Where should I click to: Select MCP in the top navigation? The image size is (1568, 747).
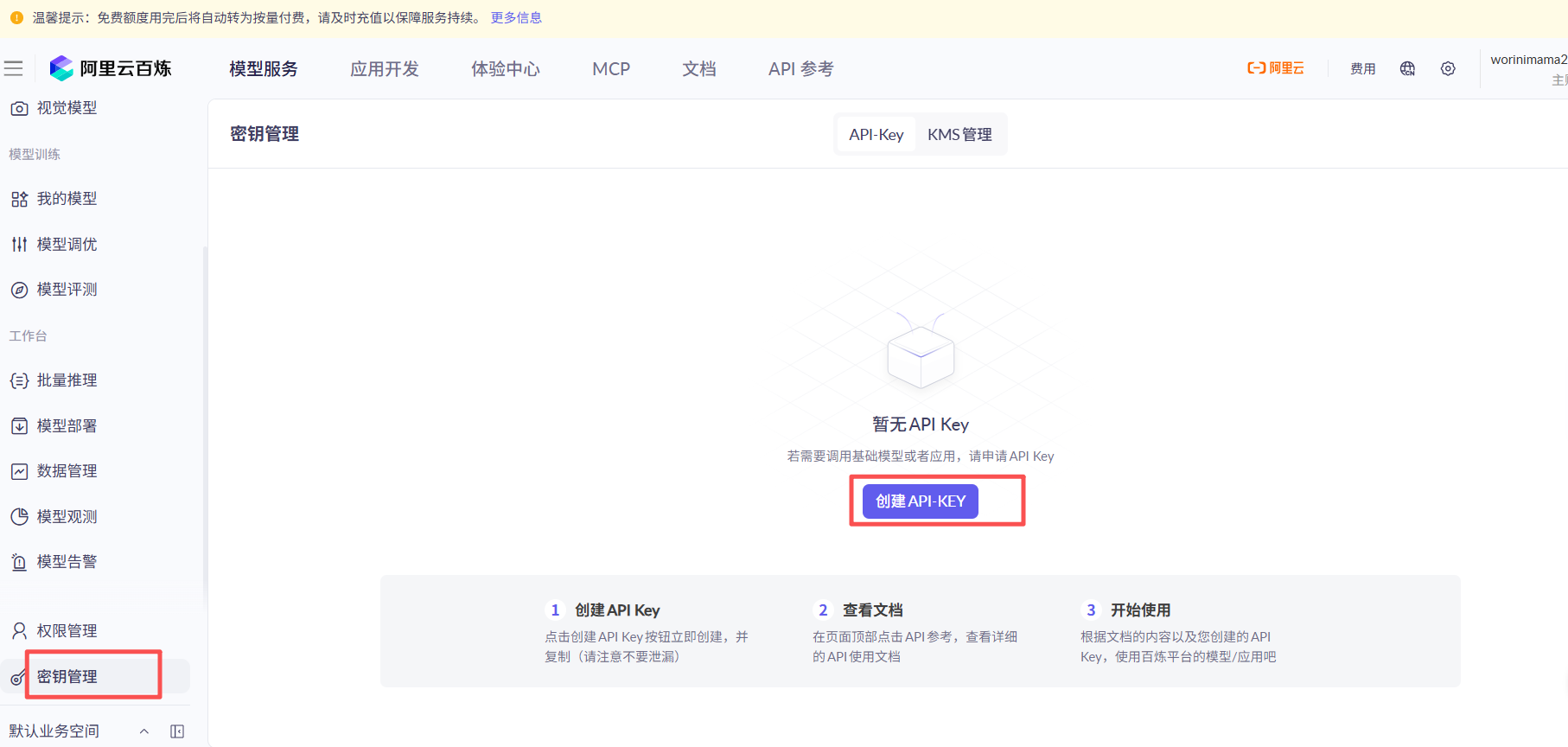(x=611, y=69)
